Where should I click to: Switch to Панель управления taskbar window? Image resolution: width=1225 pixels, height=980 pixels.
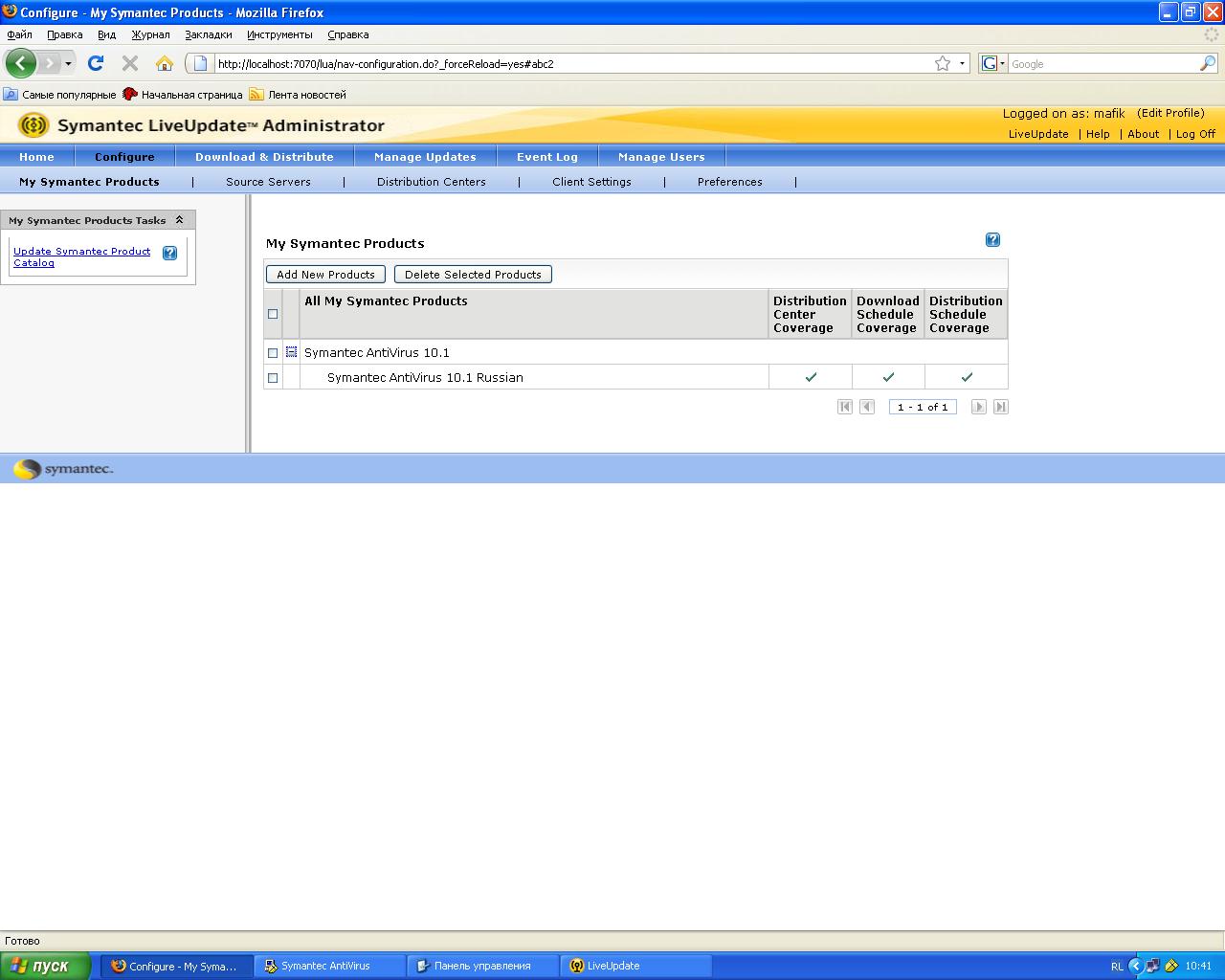[x=482, y=966]
